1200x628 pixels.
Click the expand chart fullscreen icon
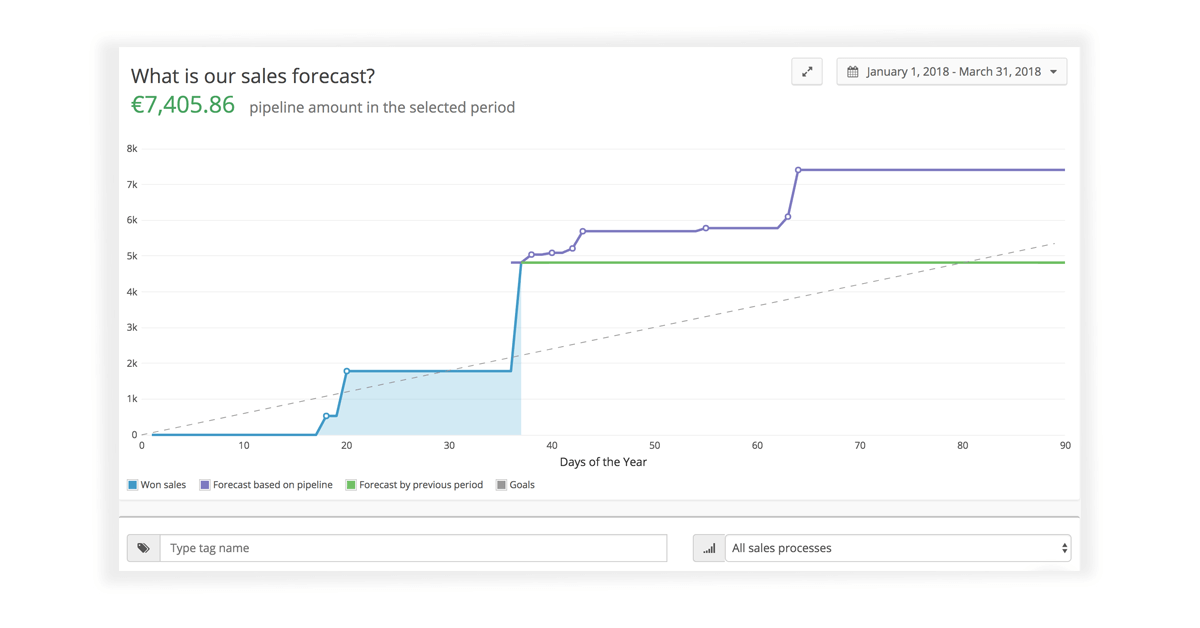click(807, 72)
